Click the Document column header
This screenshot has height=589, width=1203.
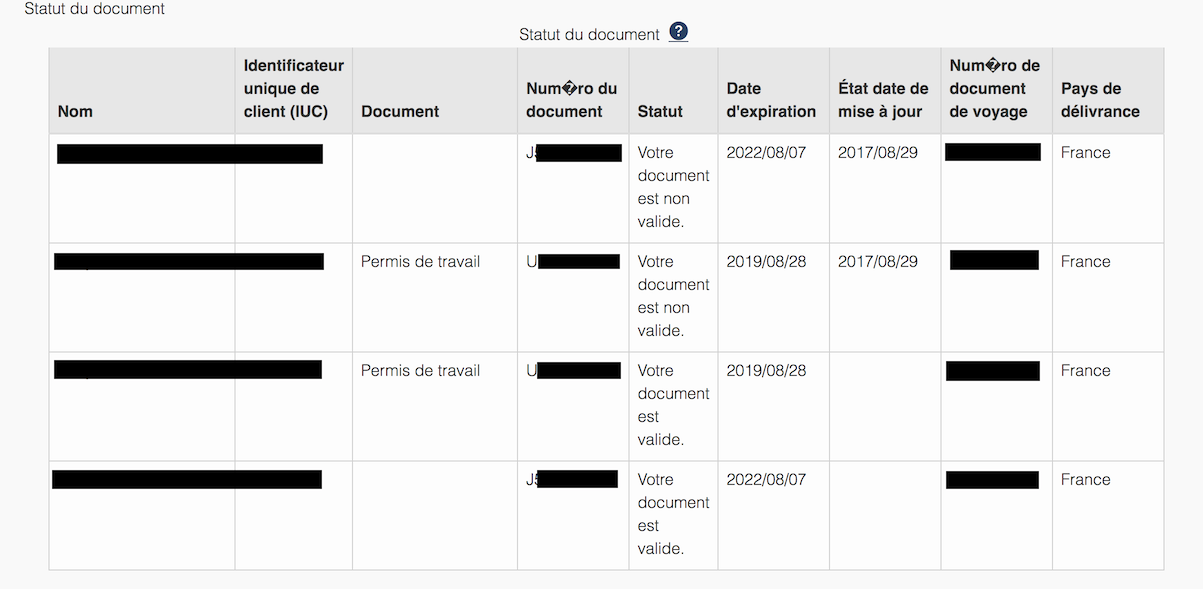click(x=400, y=111)
